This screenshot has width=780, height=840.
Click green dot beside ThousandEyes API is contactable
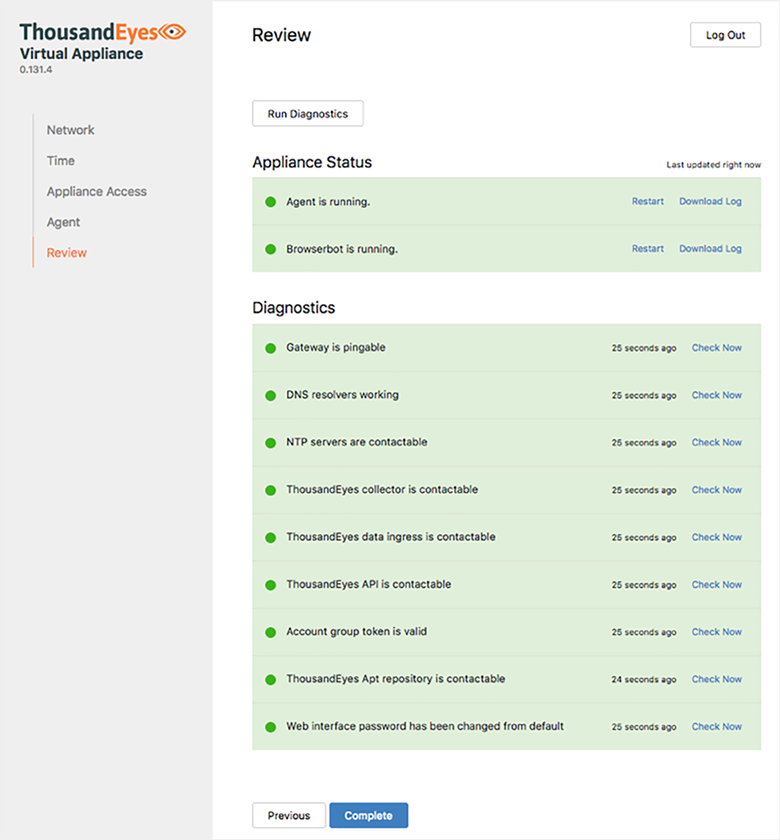270,585
